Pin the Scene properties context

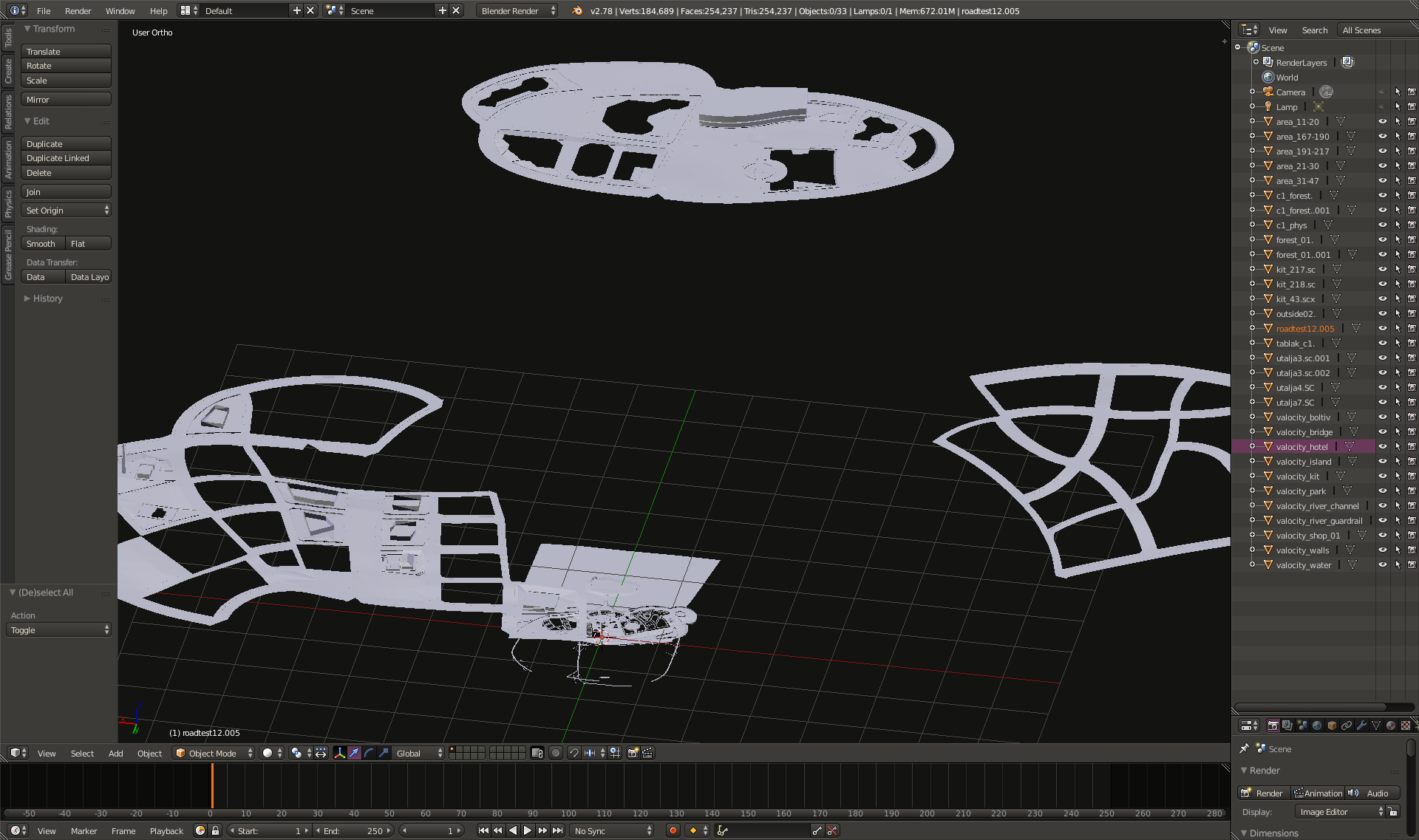coord(1245,748)
